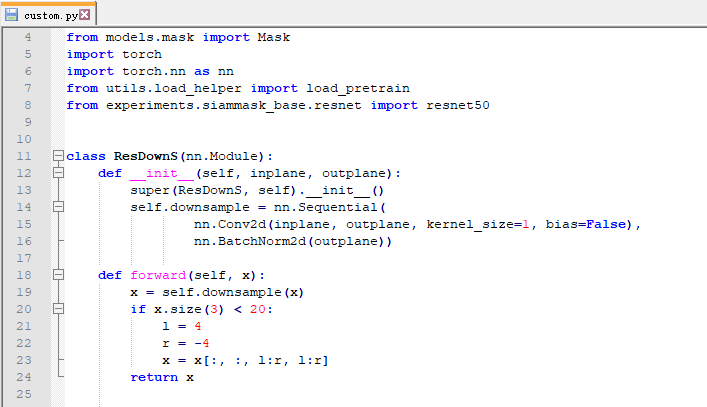This screenshot has height=407, width=707.
Task: Place cursor on 'torch' in line 5
Action: pos(142,55)
